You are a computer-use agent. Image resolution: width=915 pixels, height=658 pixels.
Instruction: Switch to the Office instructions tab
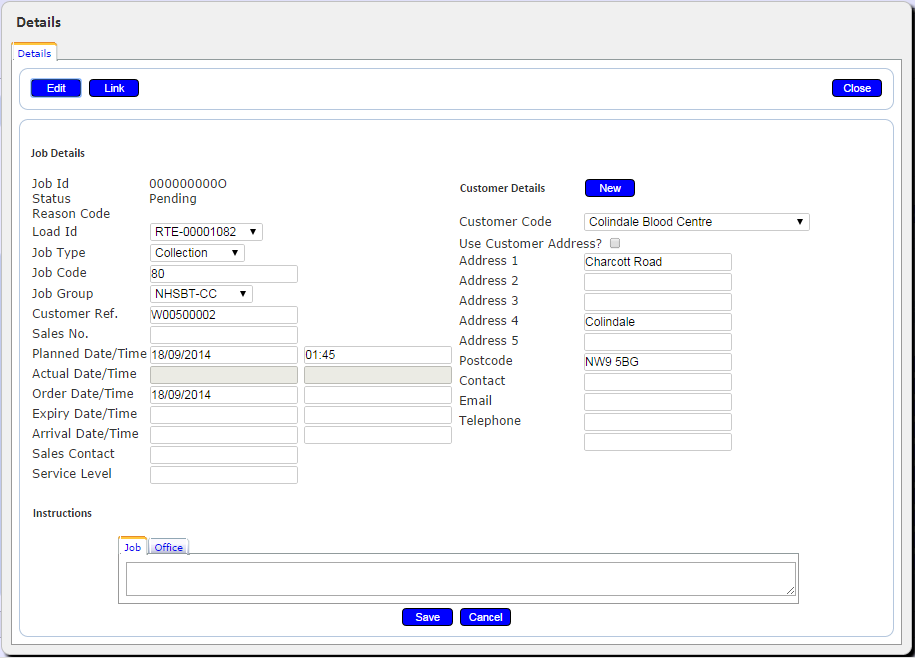click(x=169, y=547)
